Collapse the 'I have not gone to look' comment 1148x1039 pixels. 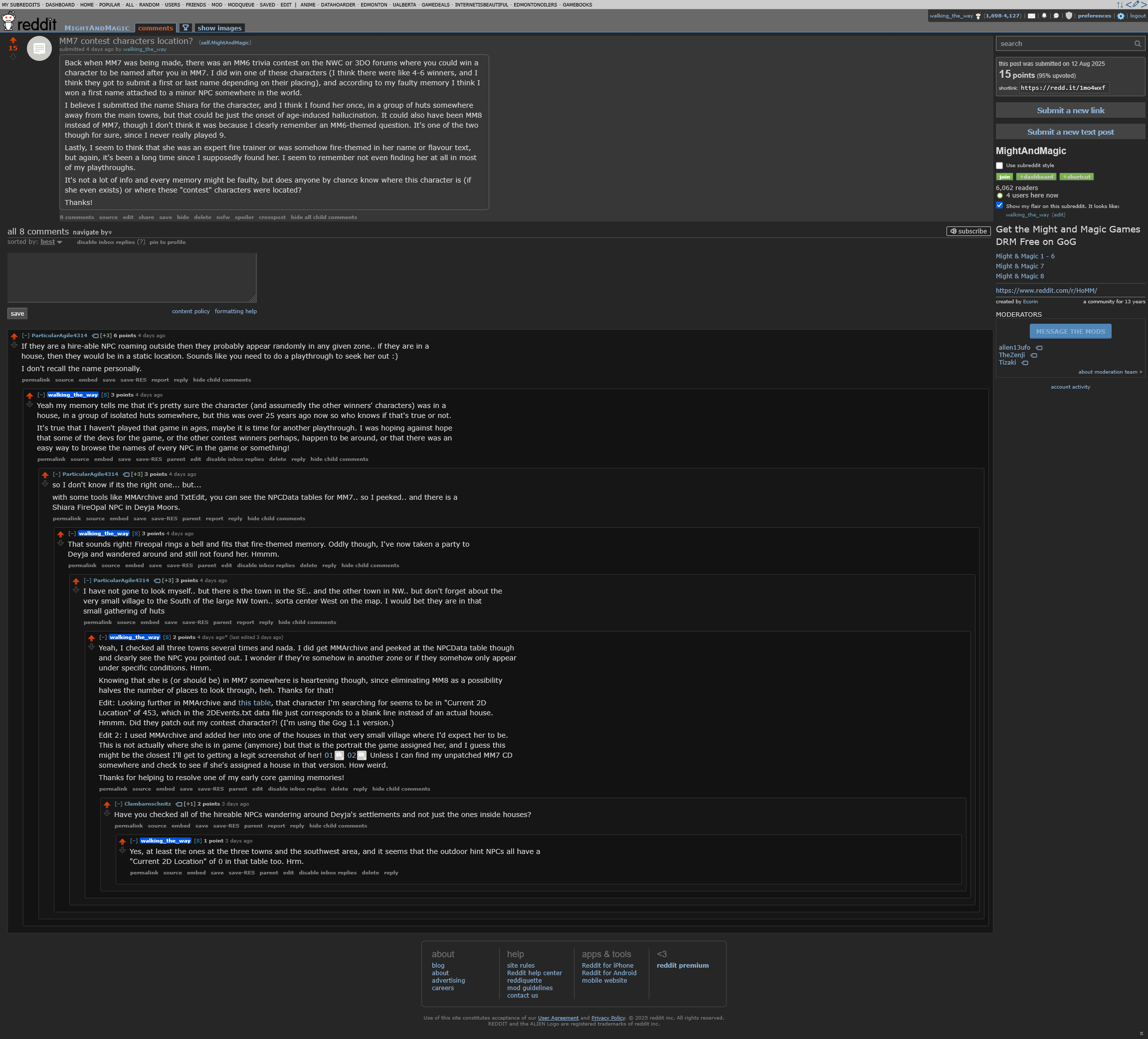coord(87,581)
